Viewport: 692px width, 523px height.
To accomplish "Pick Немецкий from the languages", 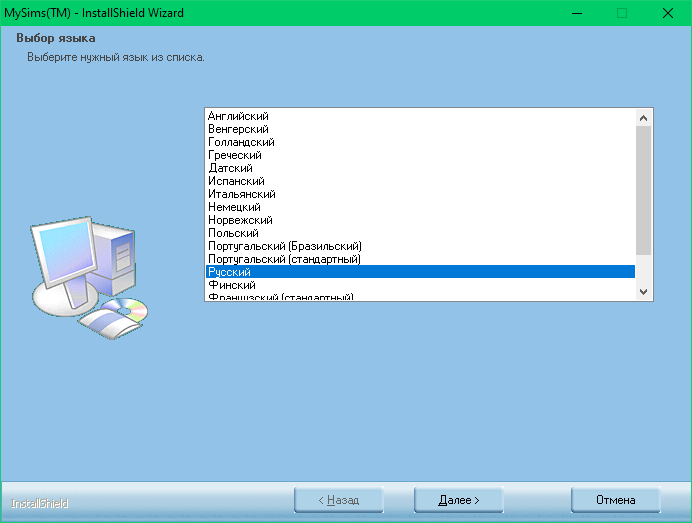I will pos(420,207).
